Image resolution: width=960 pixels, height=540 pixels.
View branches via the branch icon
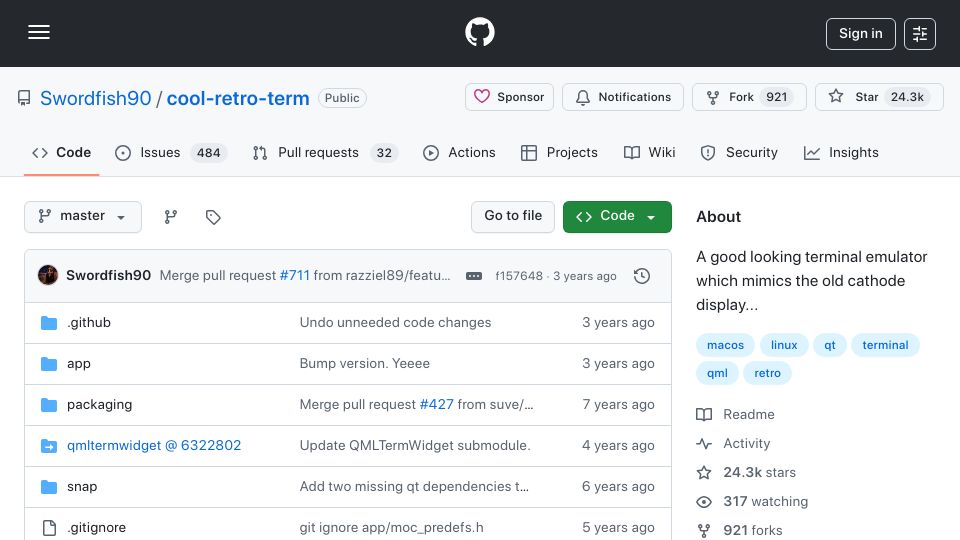171,217
